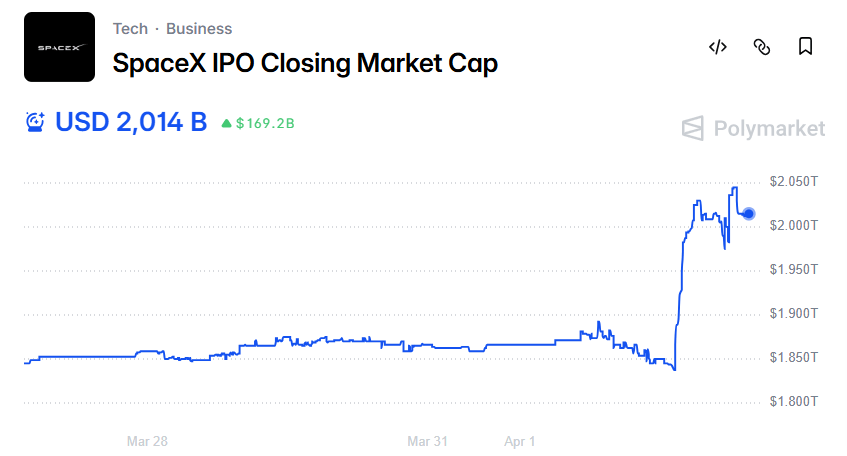Click the medal icon beside USD 2,014 B
This screenshot has width=847, height=456.
coord(36,123)
